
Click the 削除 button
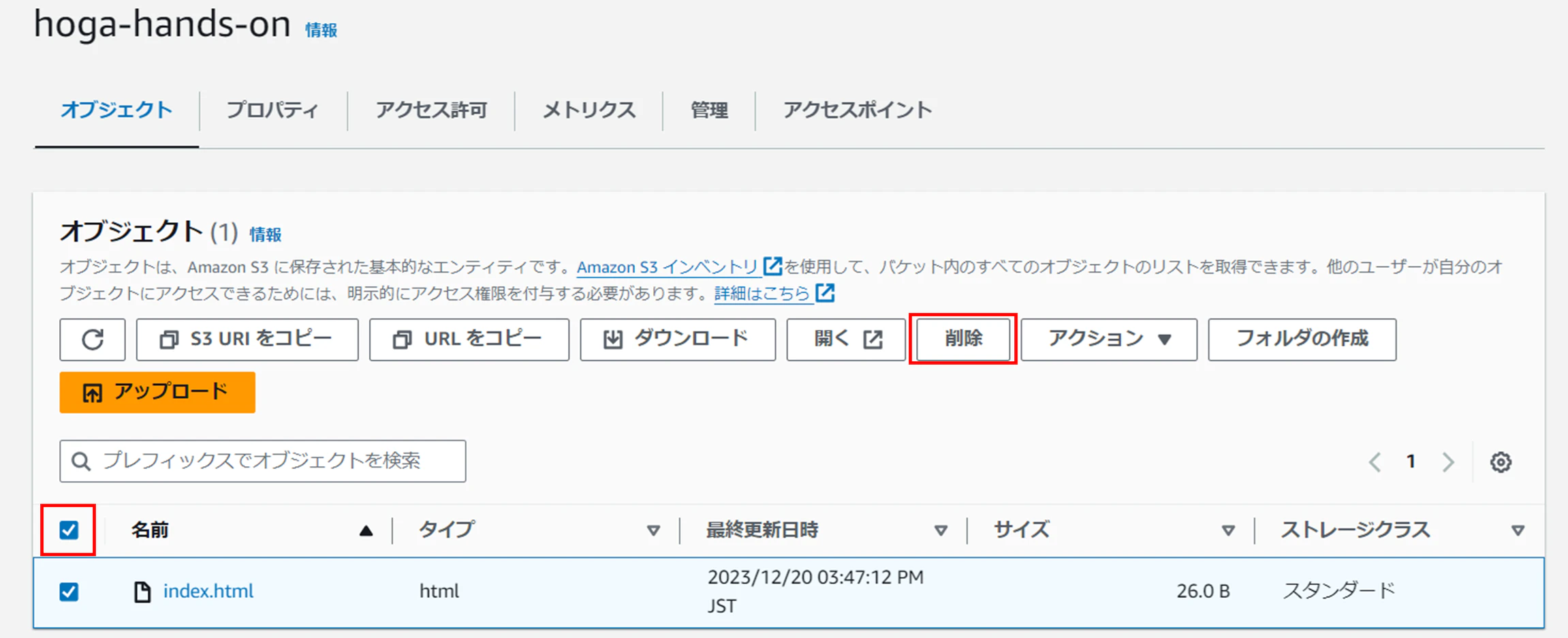click(x=963, y=339)
